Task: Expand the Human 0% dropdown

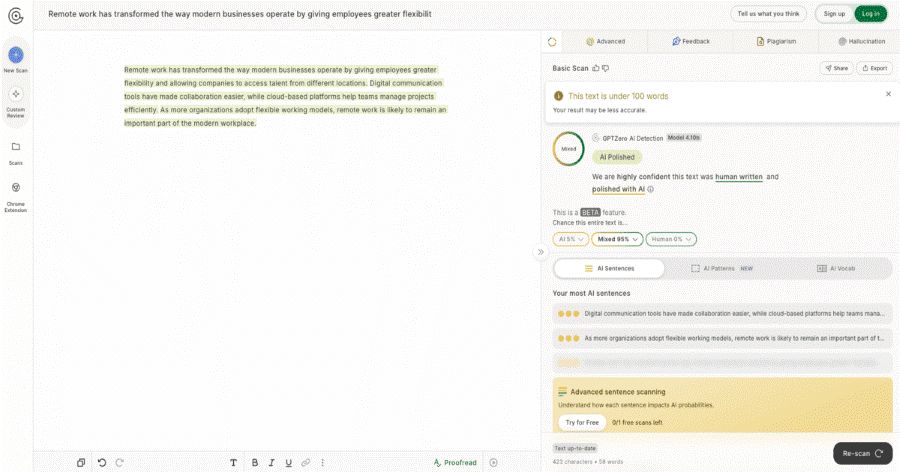Action: click(x=671, y=239)
